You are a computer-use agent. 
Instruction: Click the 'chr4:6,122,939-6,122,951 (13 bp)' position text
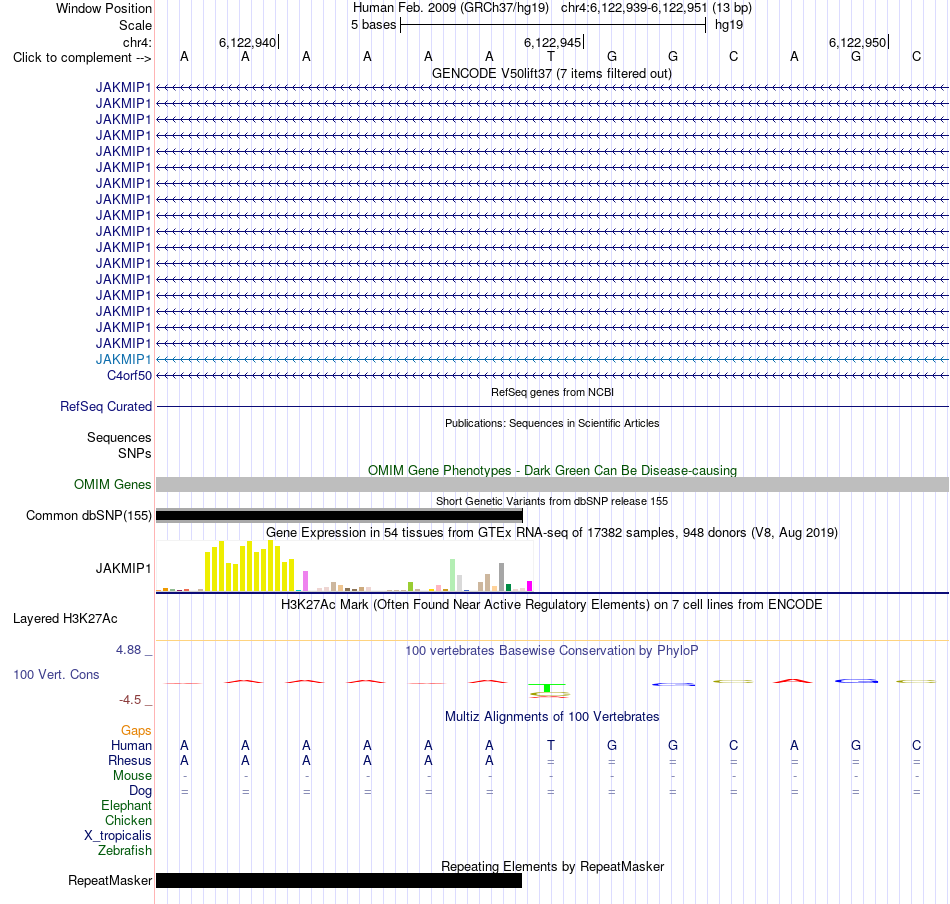click(656, 8)
